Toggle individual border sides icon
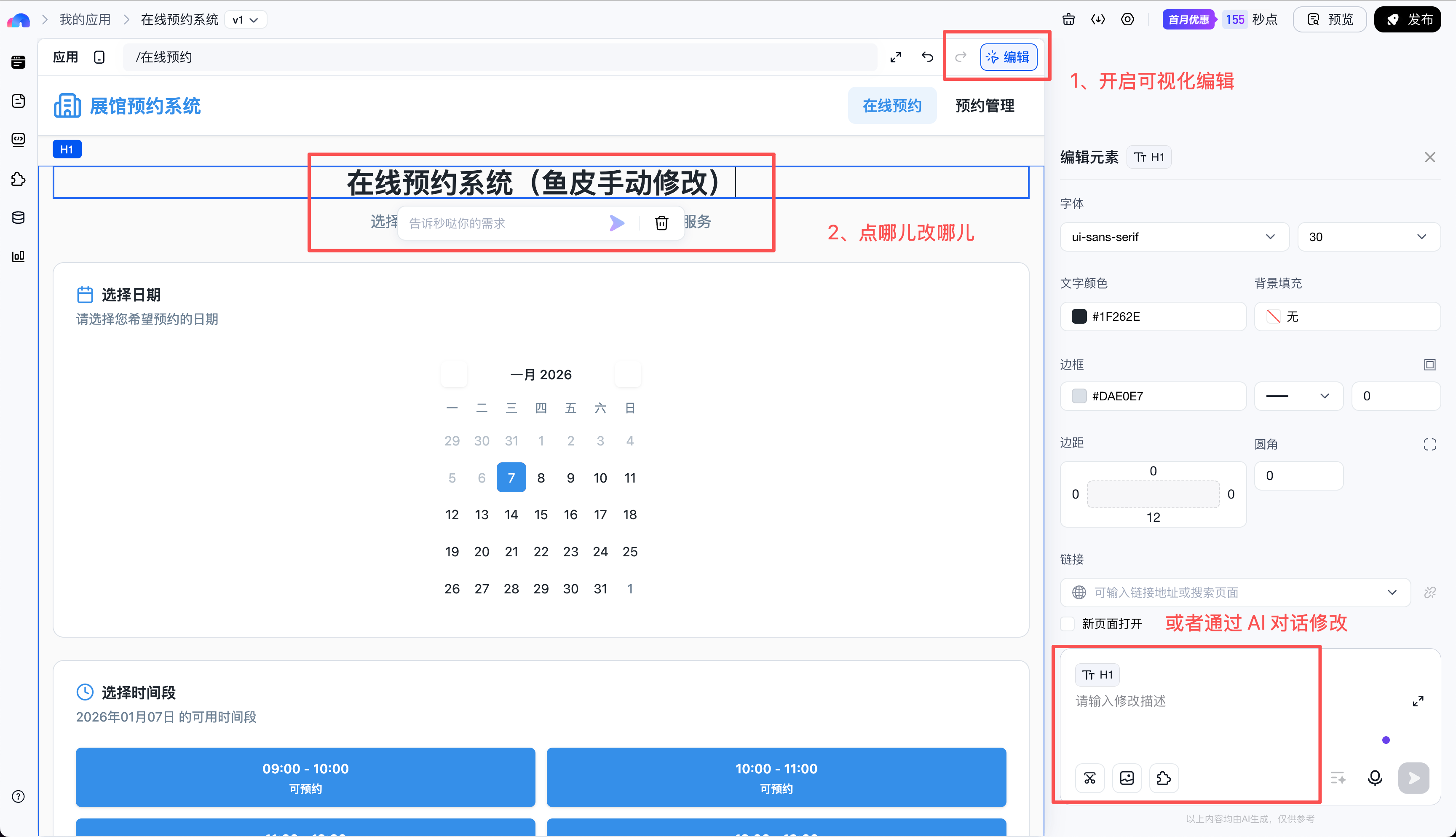 pyautogui.click(x=1429, y=365)
